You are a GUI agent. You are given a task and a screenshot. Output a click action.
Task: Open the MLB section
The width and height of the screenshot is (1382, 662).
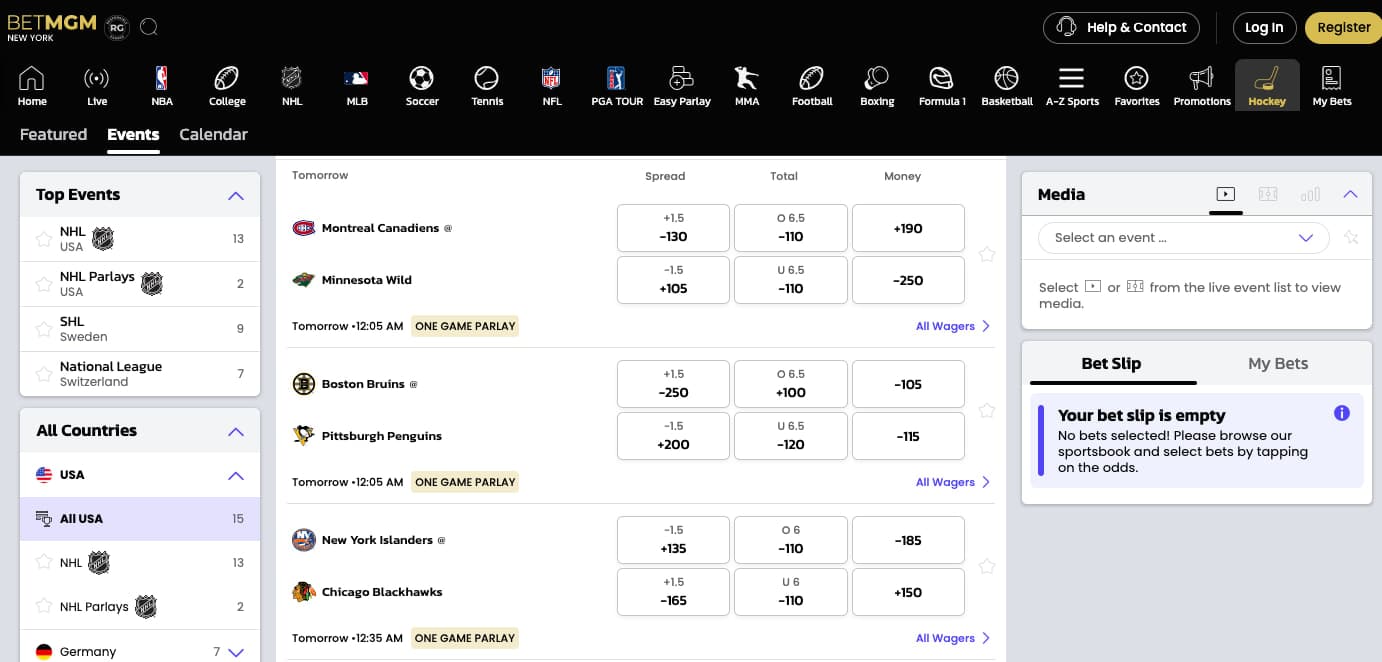(x=357, y=85)
